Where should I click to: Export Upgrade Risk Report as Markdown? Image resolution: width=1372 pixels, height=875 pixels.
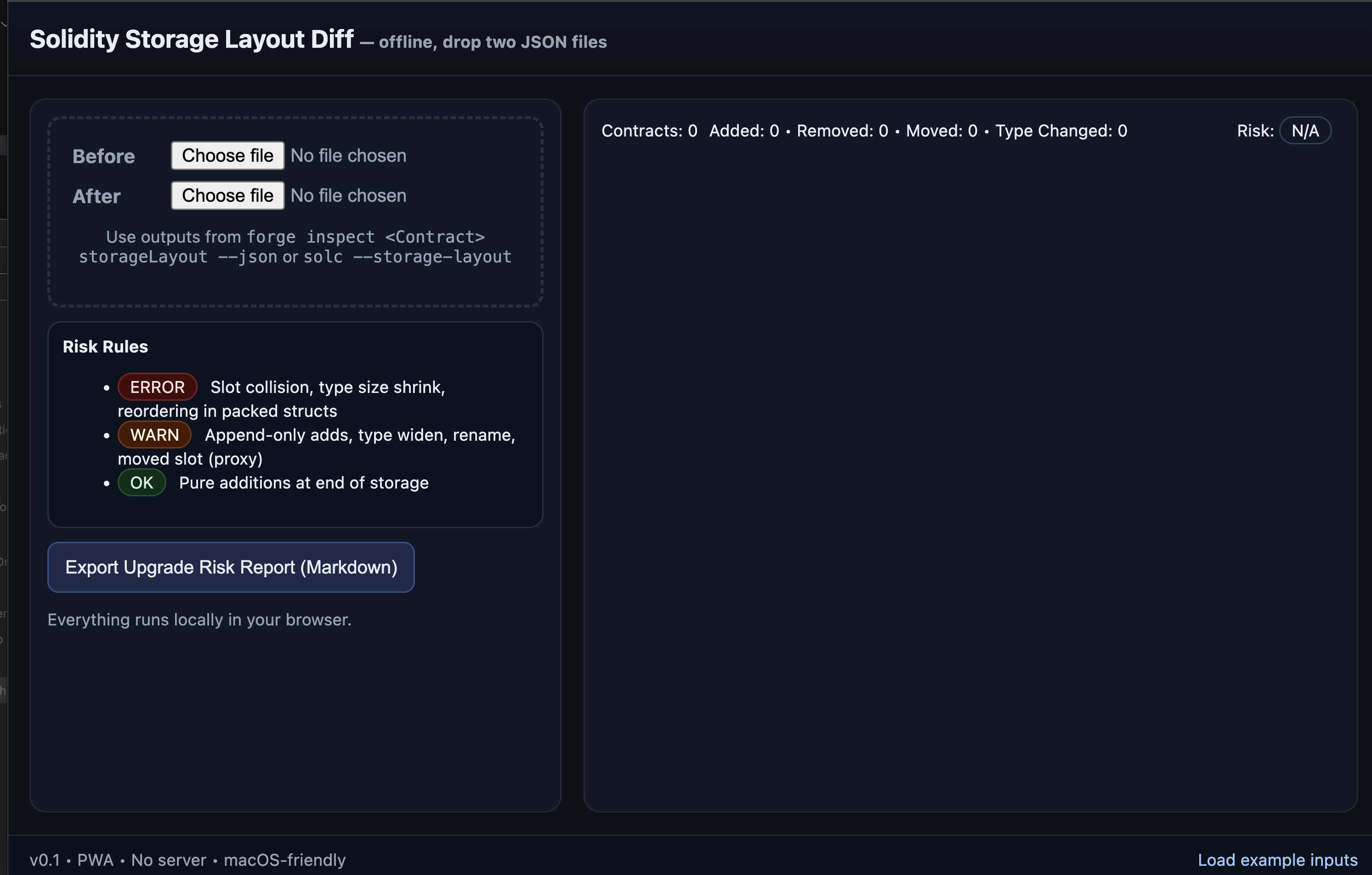[x=231, y=567]
